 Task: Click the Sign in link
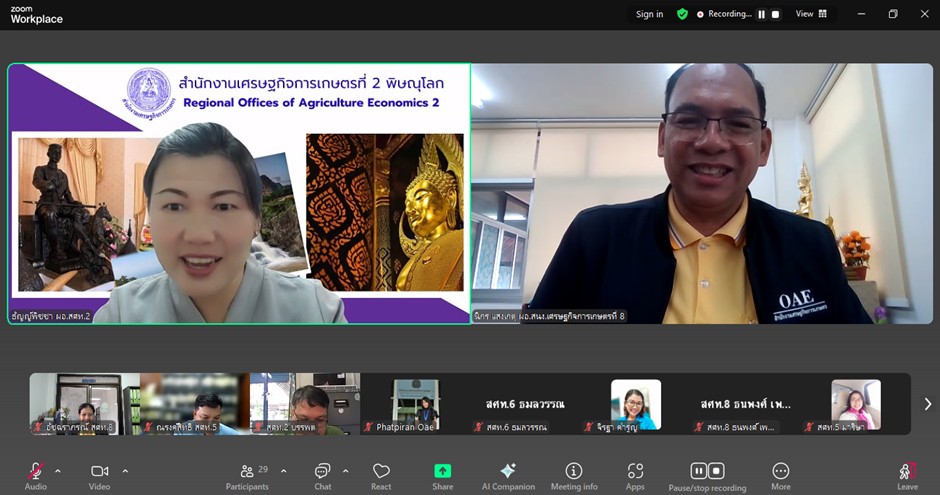point(649,14)
